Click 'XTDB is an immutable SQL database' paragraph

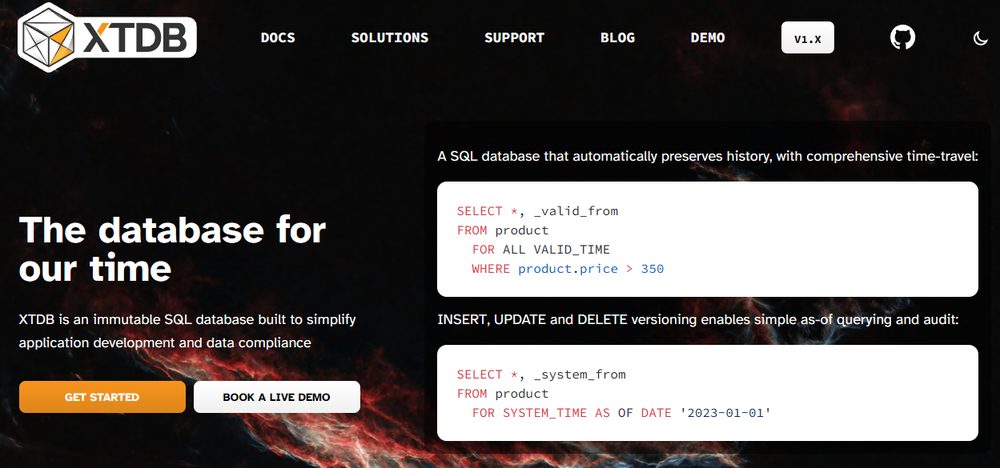188,330
